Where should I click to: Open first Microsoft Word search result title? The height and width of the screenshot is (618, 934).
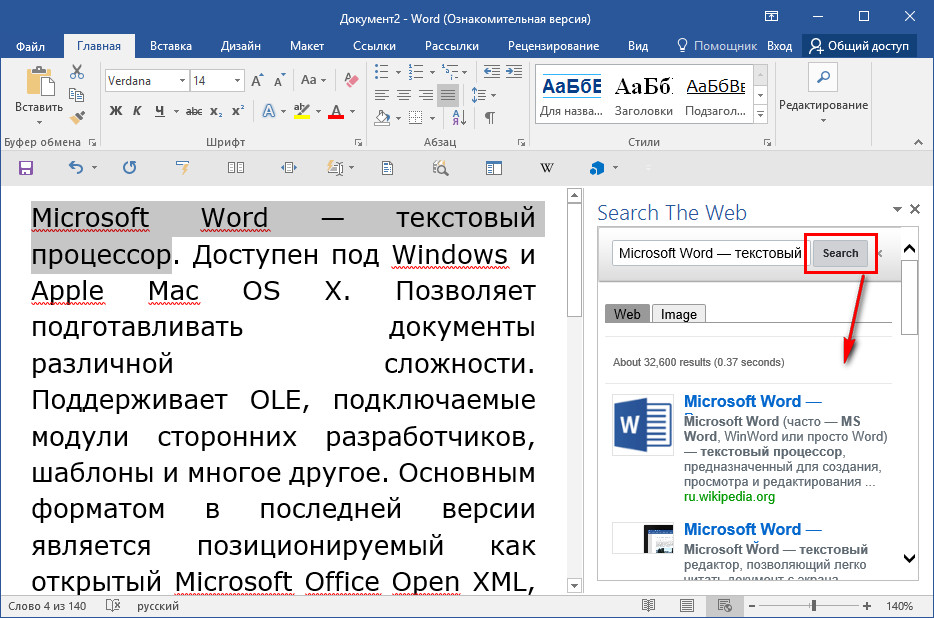click(752, 401)
